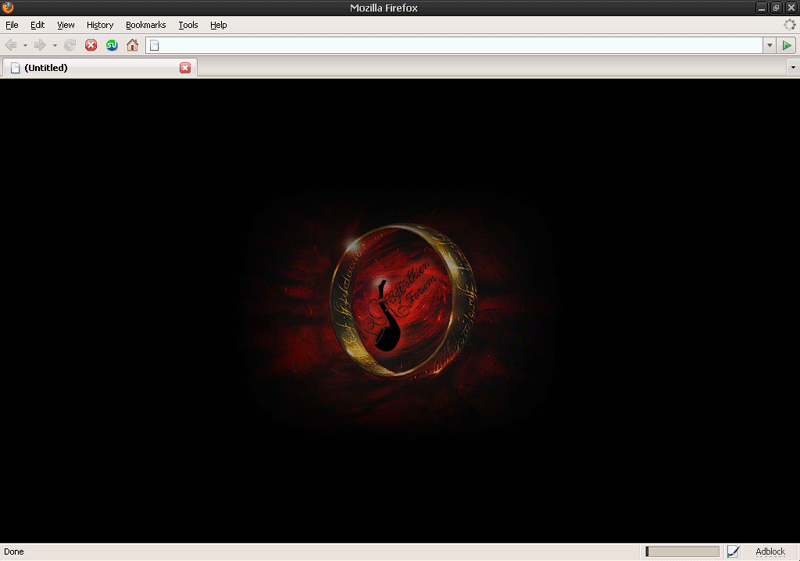Go back with the Back arrow button

pos(11,45)
